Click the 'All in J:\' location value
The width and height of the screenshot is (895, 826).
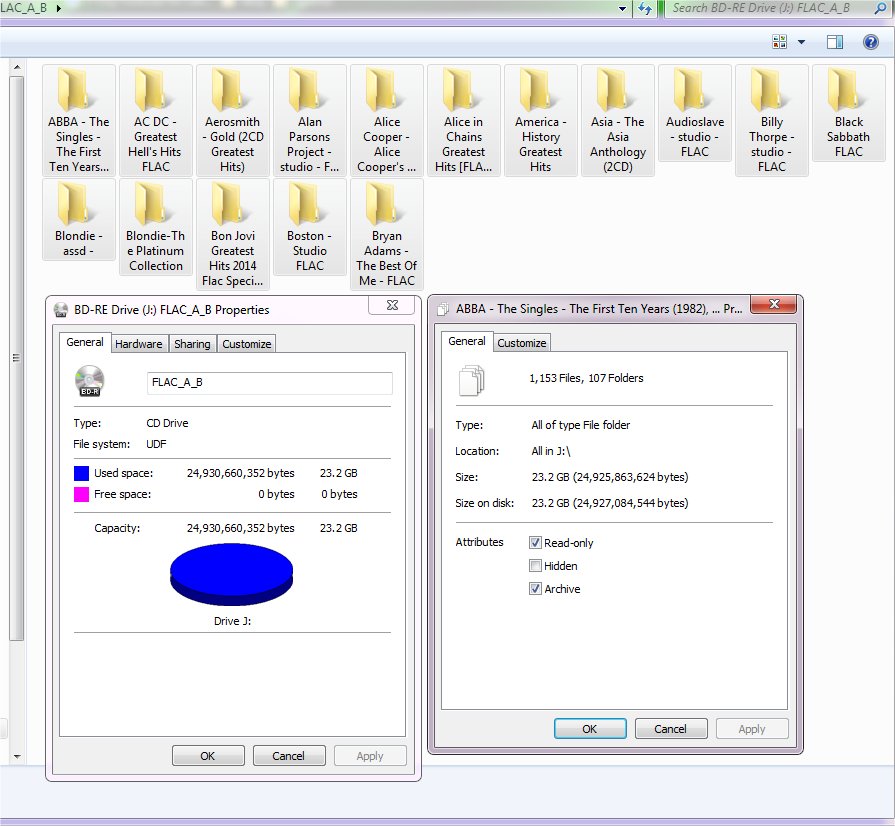pyautogui.click(x=551, y=452)
